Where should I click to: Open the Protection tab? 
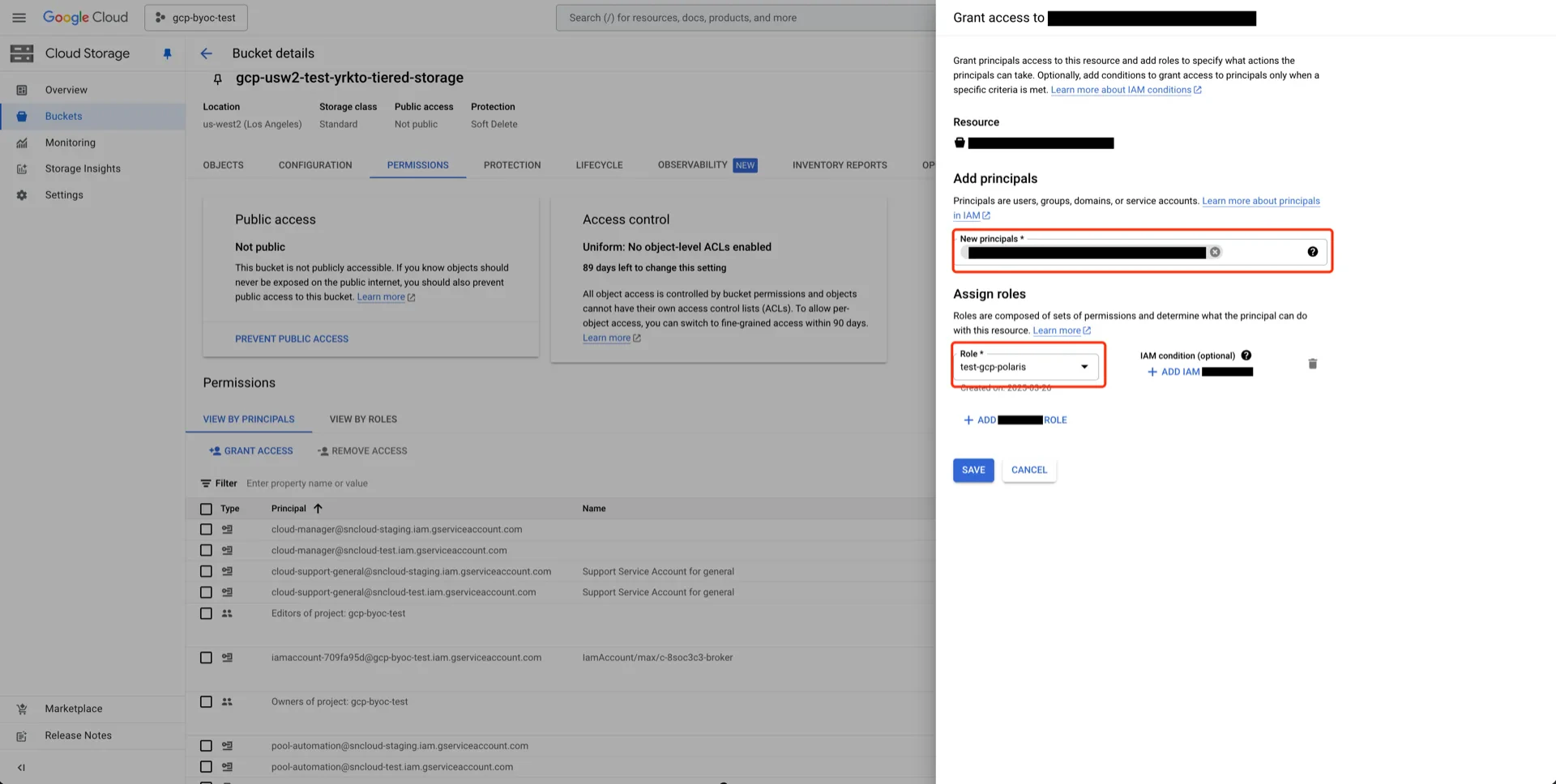tap(512, 165)
